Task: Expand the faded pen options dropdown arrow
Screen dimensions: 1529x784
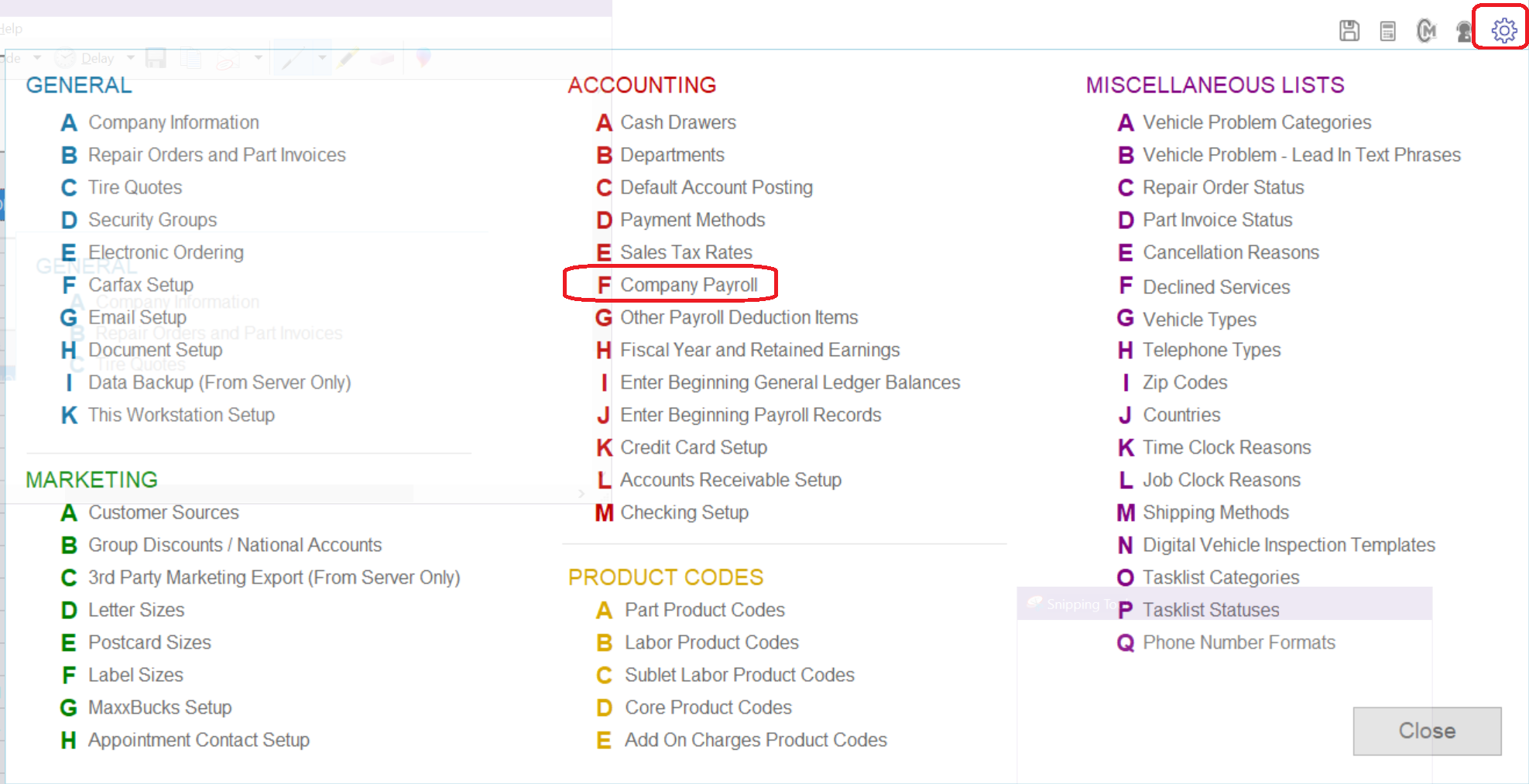Action: [322, 58]
